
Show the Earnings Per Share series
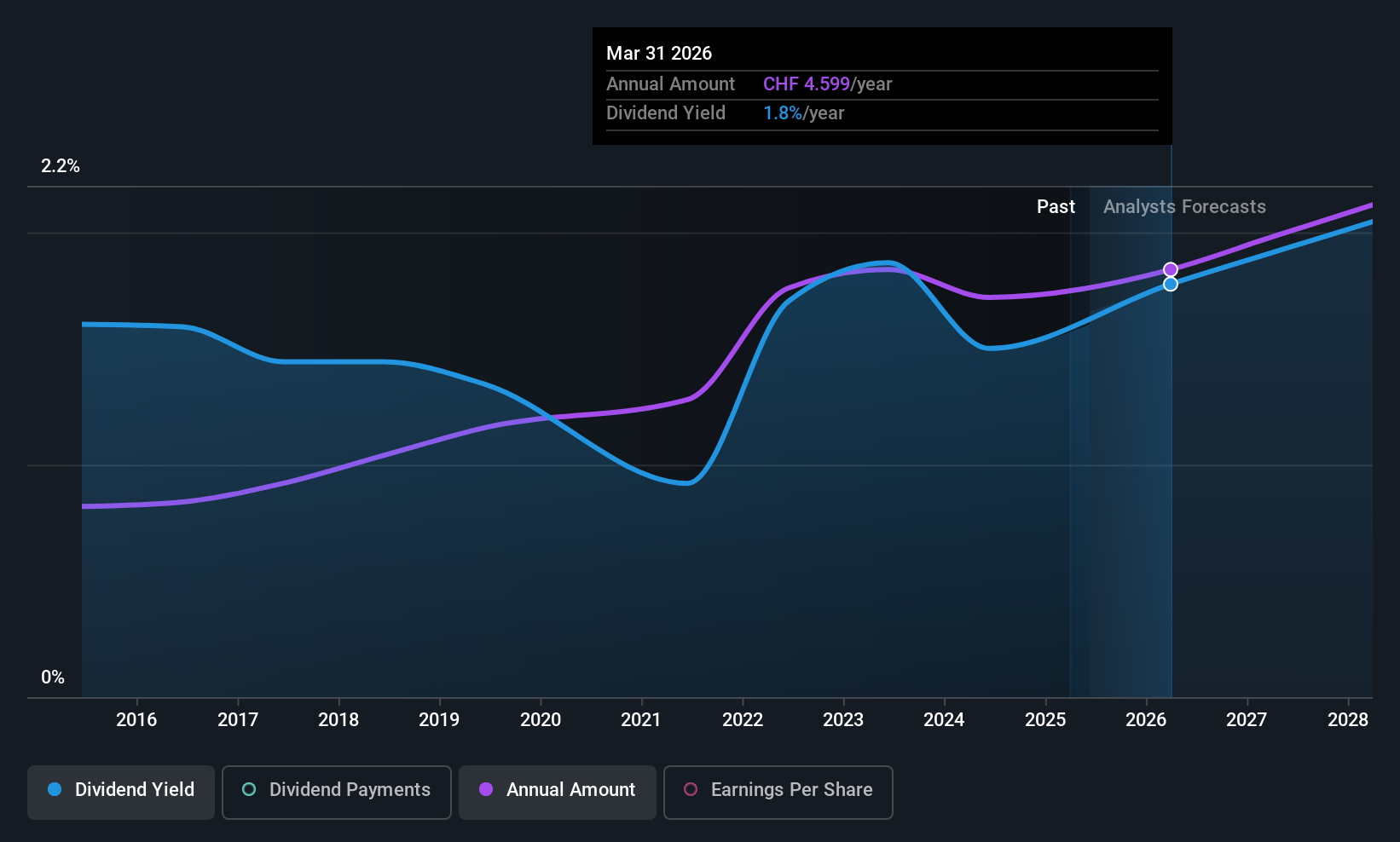pyautogui.click(x=778, y=793)
